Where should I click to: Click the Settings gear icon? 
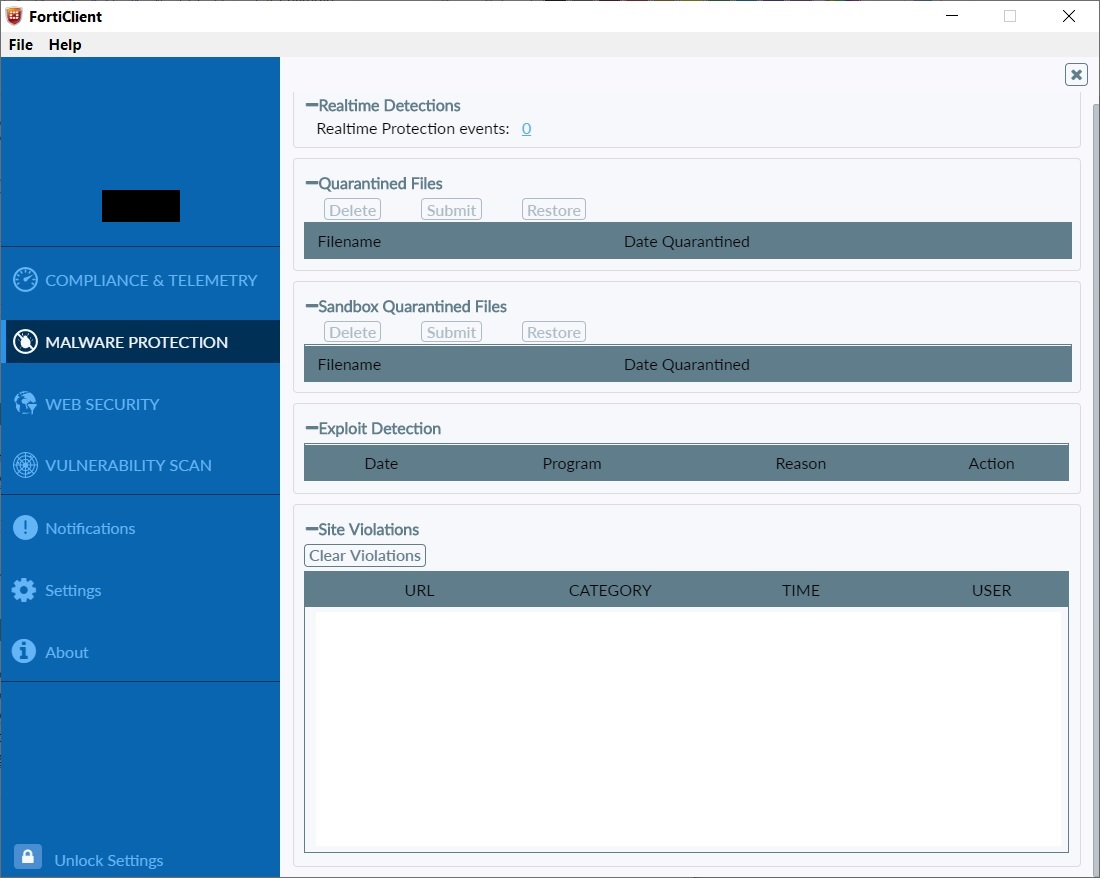25,590
